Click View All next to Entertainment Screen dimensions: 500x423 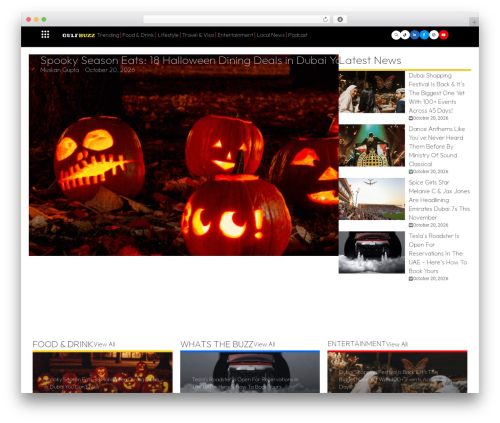(397, 344)
